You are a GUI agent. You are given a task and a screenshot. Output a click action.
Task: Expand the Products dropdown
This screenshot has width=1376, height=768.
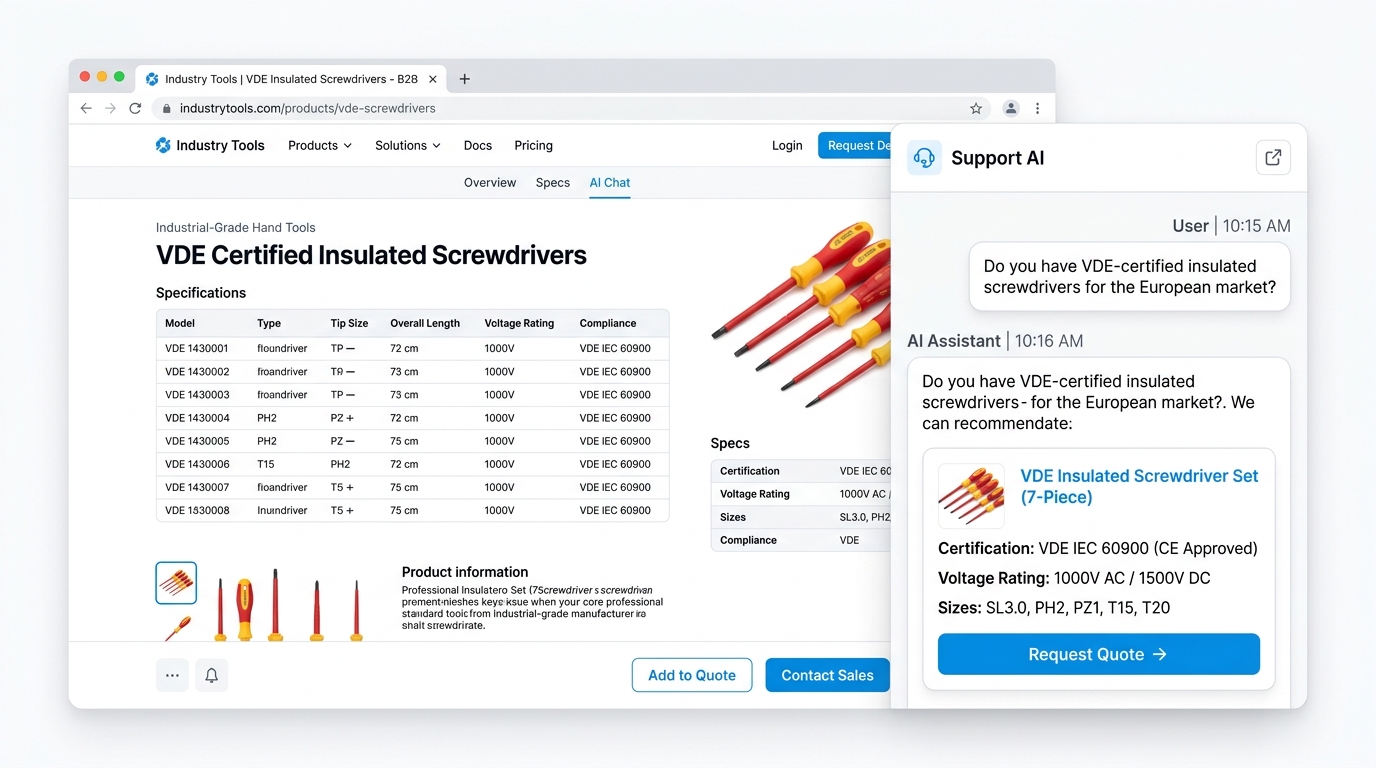(319, 145)
